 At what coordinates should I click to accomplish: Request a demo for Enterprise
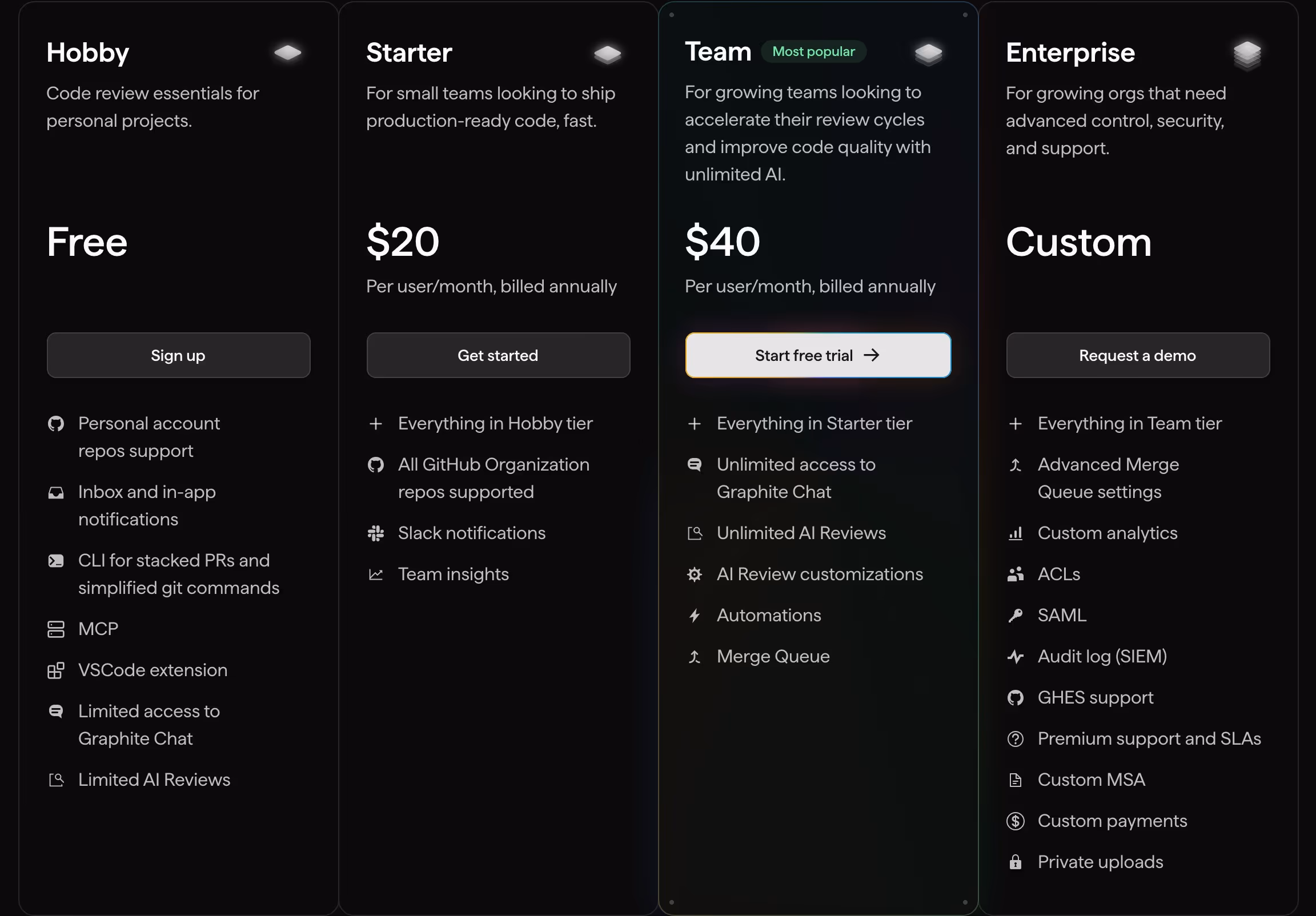pos(1138,355)
